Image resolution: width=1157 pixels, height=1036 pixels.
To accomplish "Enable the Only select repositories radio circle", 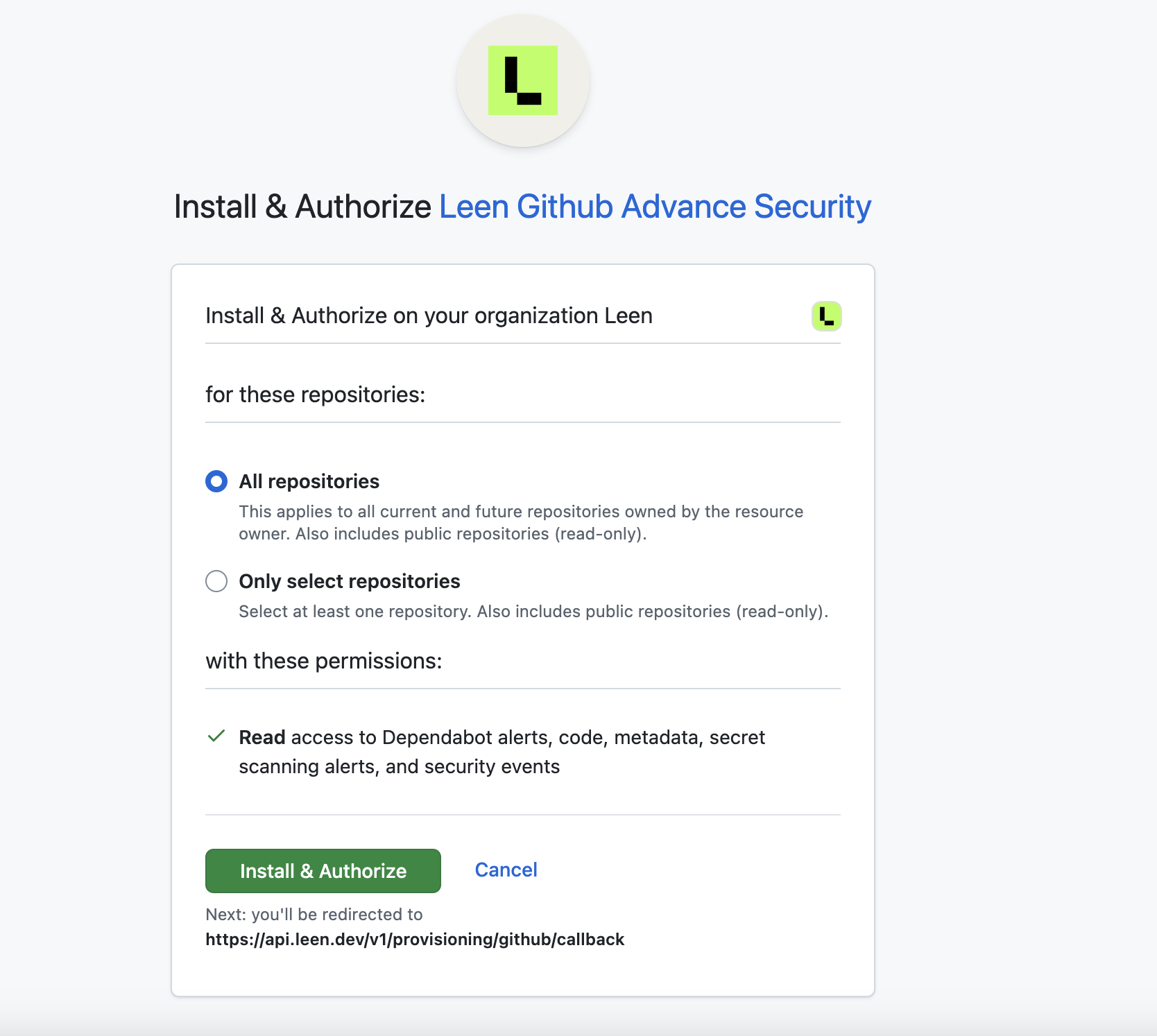I will click(216, 581).
